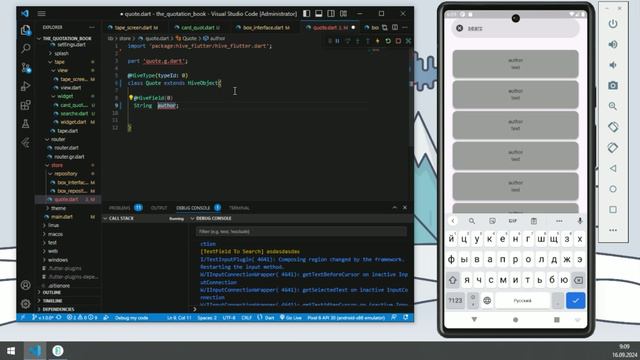
Task: Collapse the router folder
Action: (58, 139)
